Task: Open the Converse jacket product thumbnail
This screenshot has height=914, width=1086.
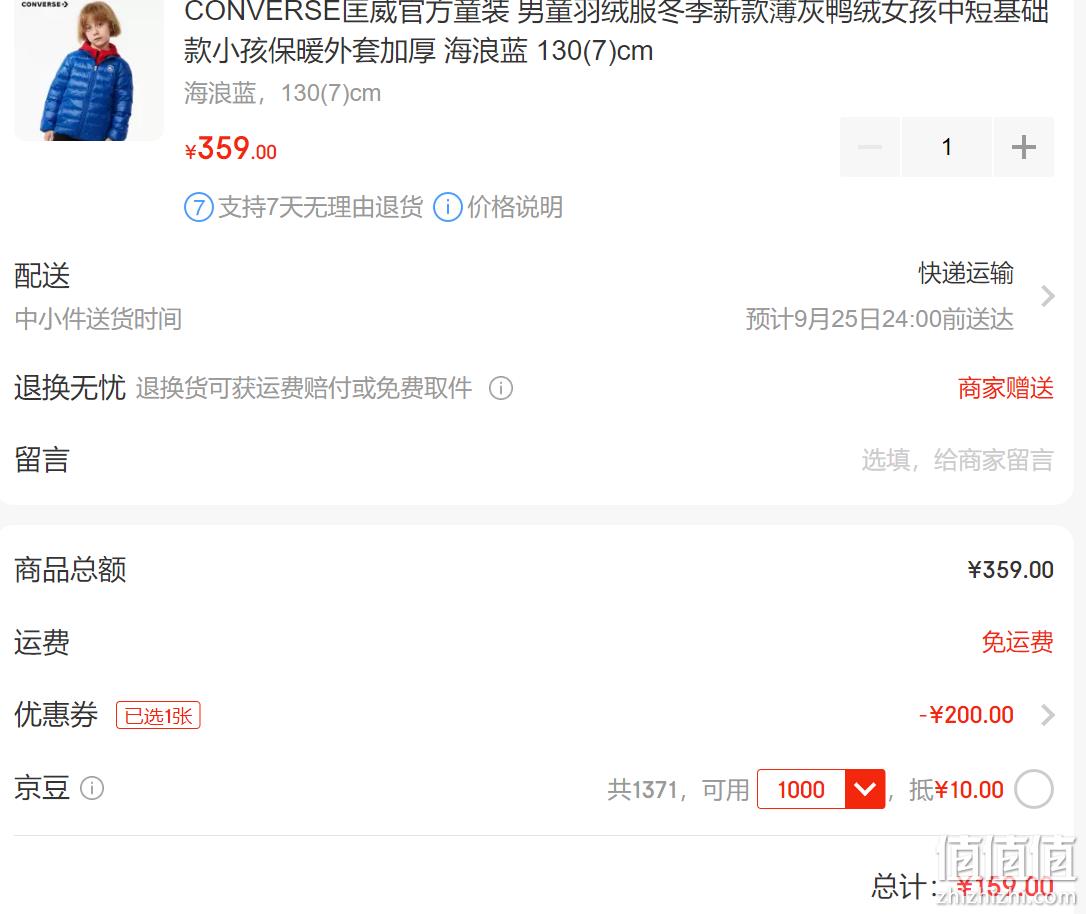Action: (89, 69)
